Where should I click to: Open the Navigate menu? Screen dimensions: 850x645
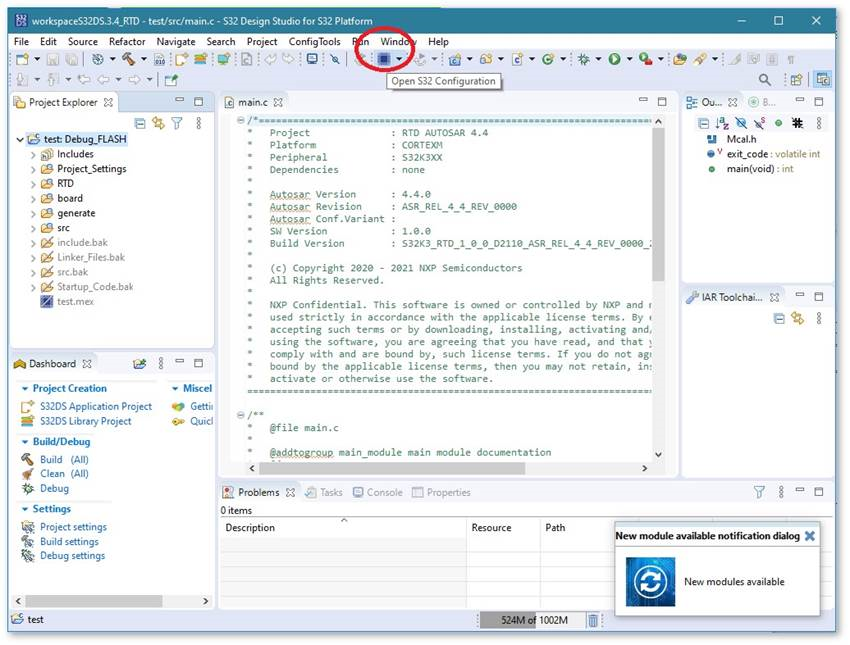point(176,42)
